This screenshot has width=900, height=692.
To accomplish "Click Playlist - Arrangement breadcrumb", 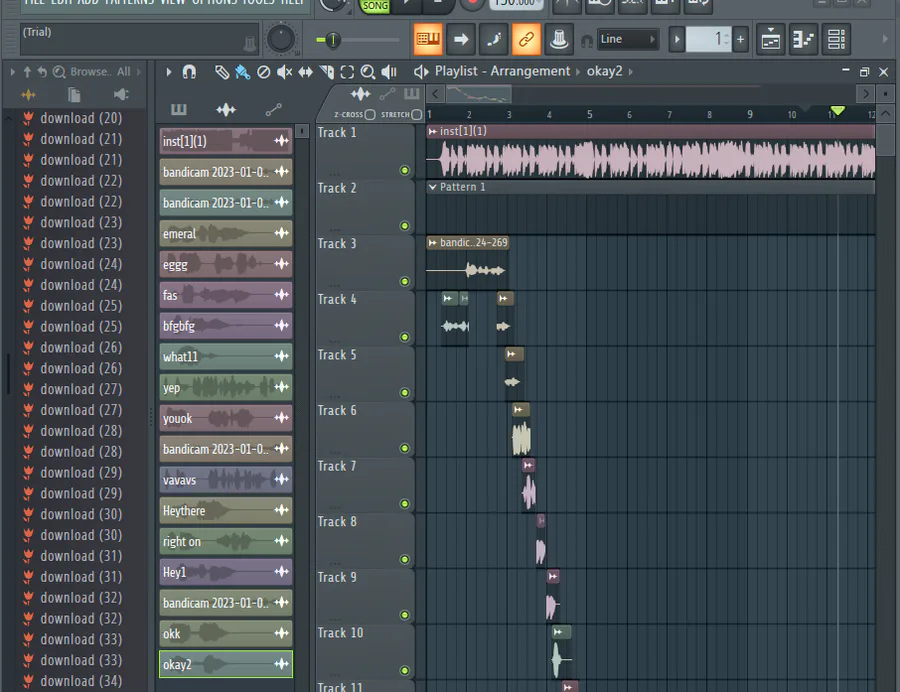I will point(502,71).
